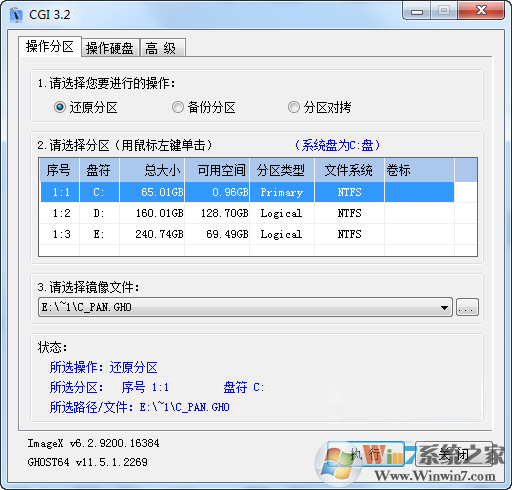Click the 0.96GB free space cell
The height and width of the screenshot is (490, 512).
(217, 192)
